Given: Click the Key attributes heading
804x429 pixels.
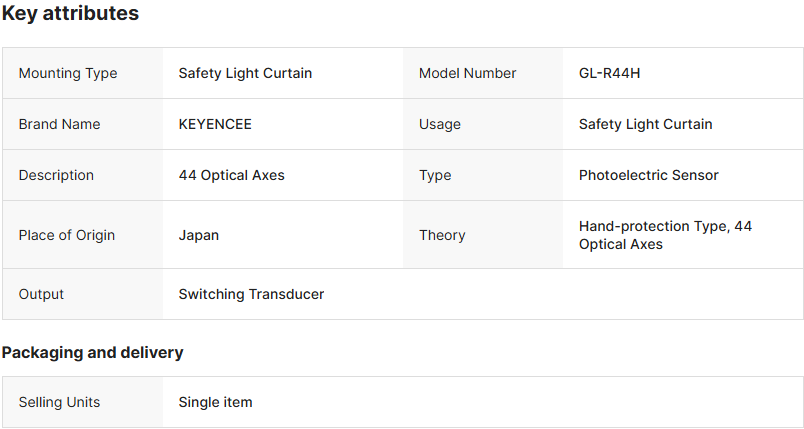Looking at the screenshot, I should [70, 14].
